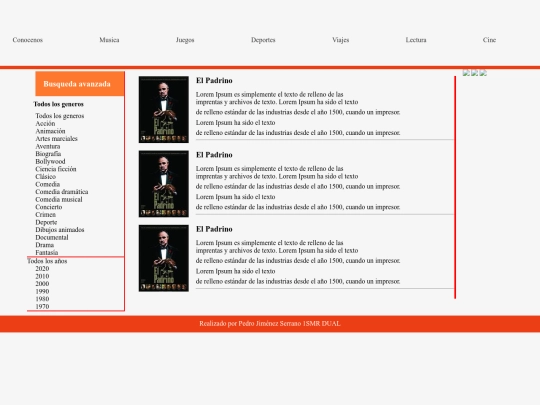
Task: Pick 'Artes marciales' in genre list
Action: 56,138
